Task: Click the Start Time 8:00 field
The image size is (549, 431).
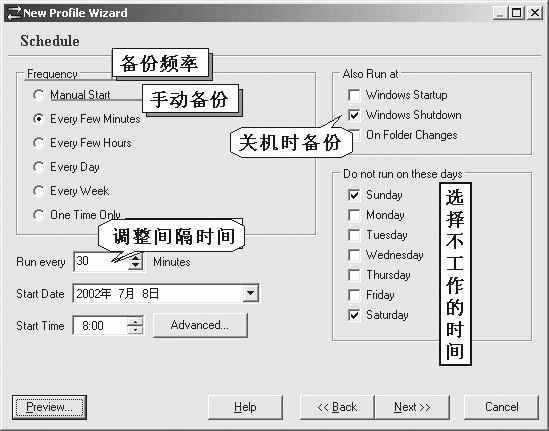Action: click(x=100, y=326)
